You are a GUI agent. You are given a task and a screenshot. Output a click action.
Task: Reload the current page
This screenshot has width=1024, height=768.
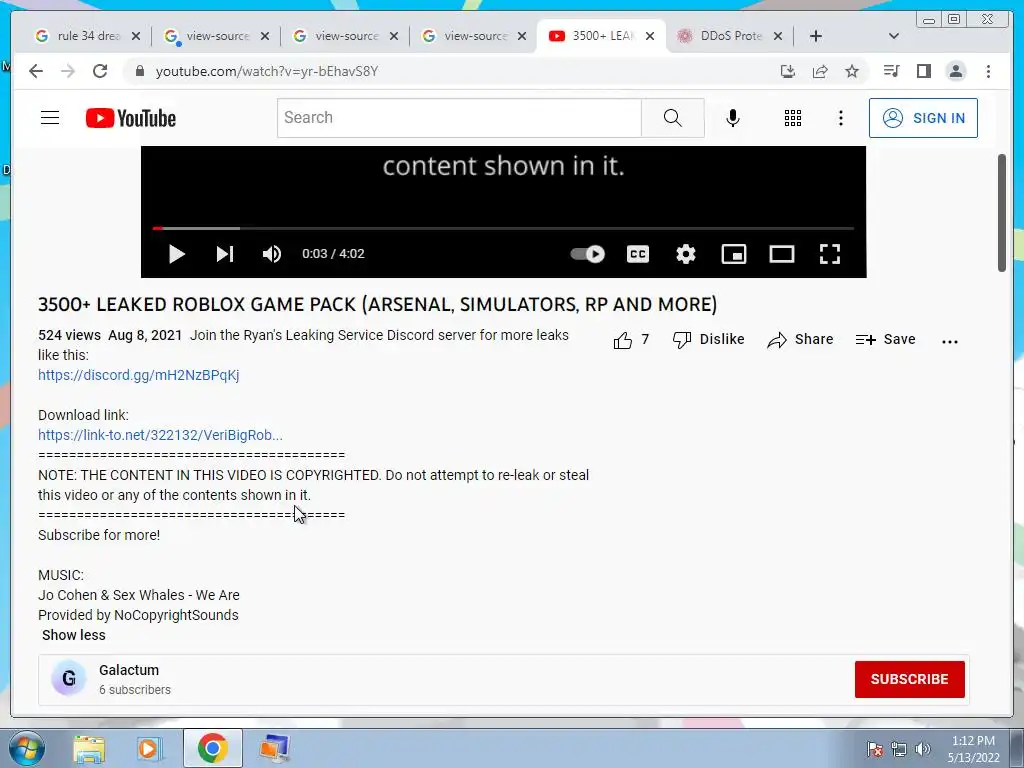click(x=100, y=71)
